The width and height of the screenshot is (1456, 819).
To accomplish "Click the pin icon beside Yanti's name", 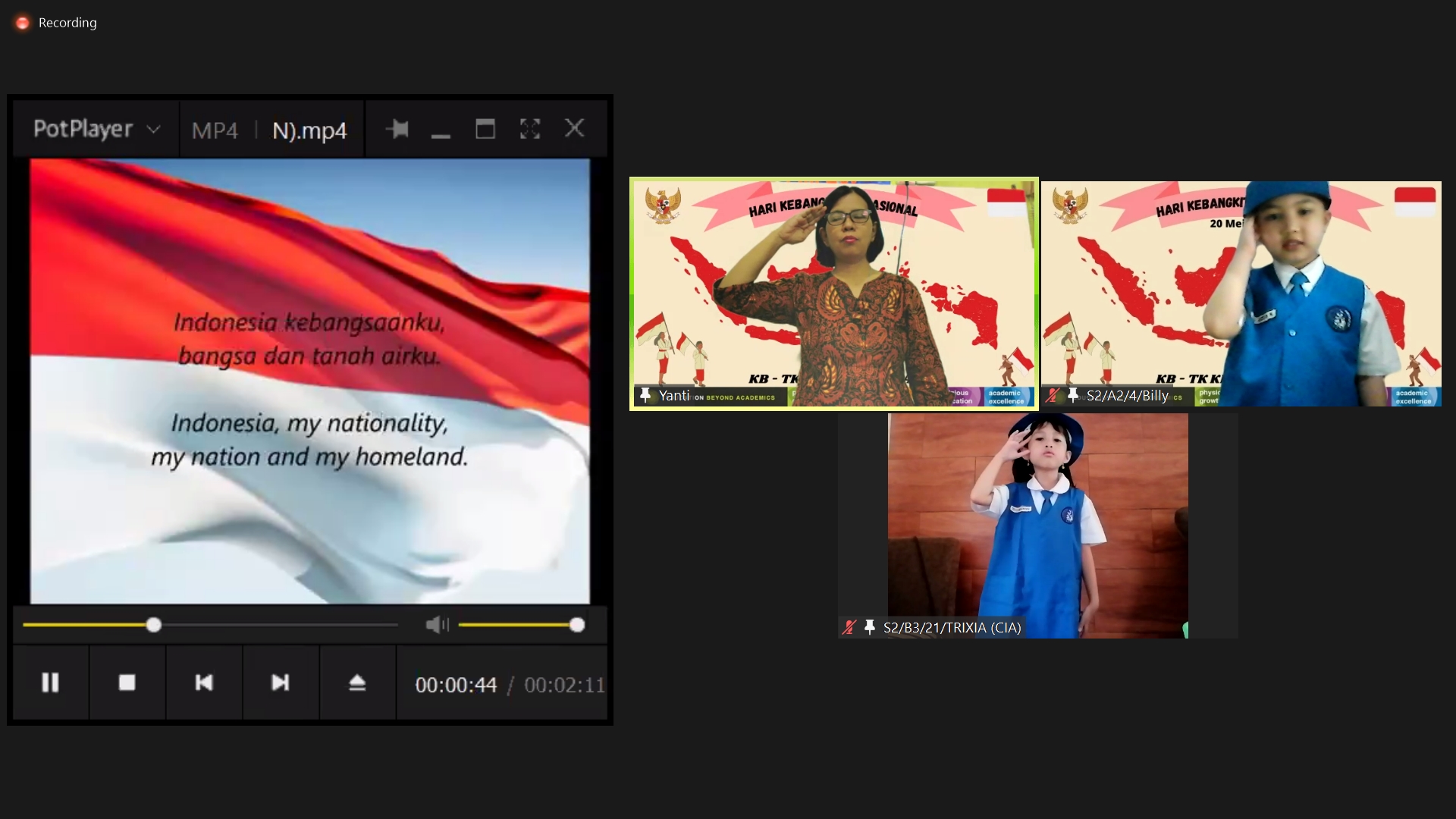I will 645,395.
